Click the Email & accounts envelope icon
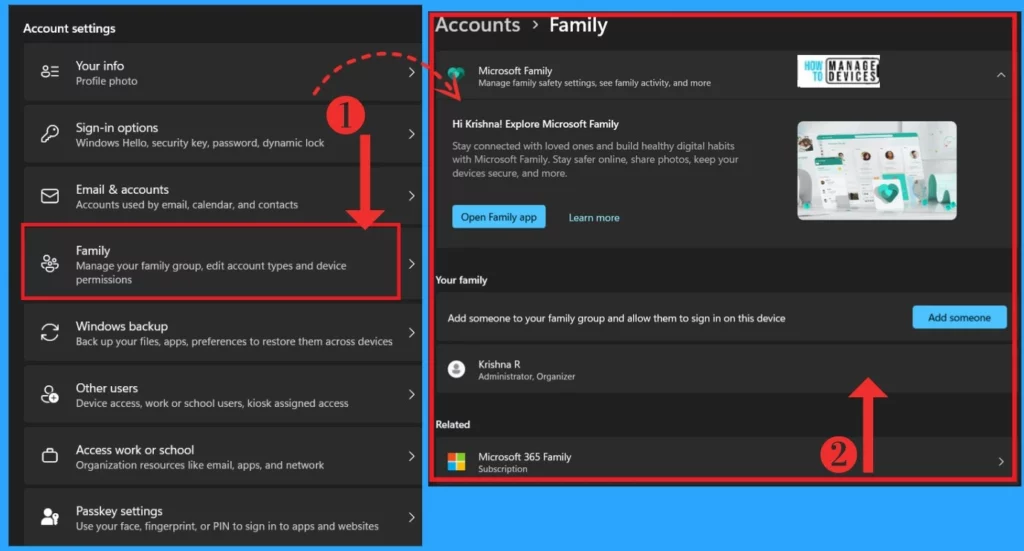The image size is (1024, 551). [50, 196]
